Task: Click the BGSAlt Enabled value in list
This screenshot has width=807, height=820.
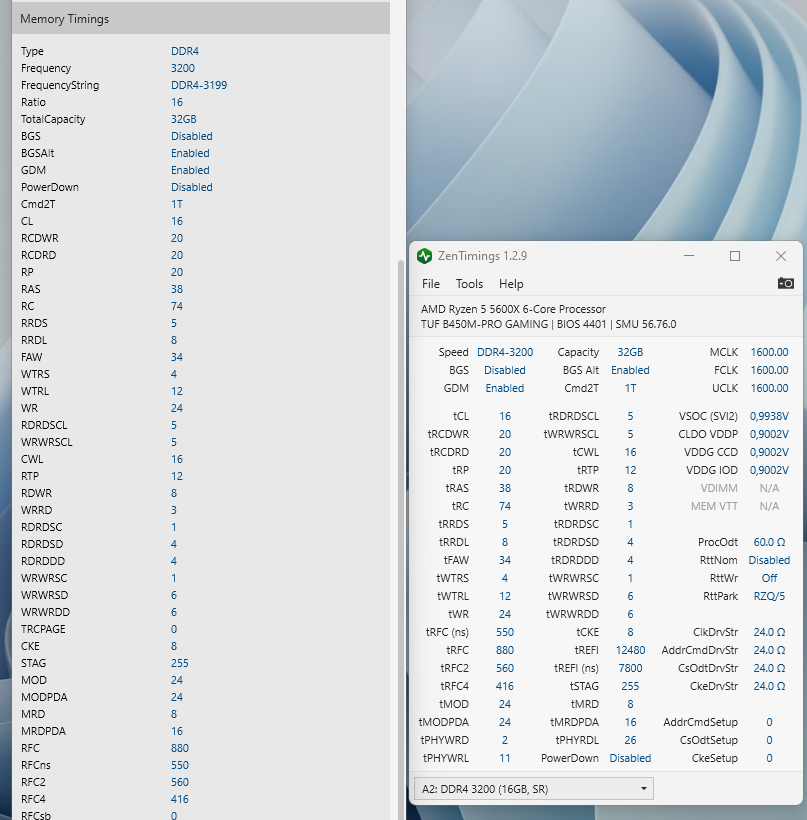Action: click(x=190, y=153)
